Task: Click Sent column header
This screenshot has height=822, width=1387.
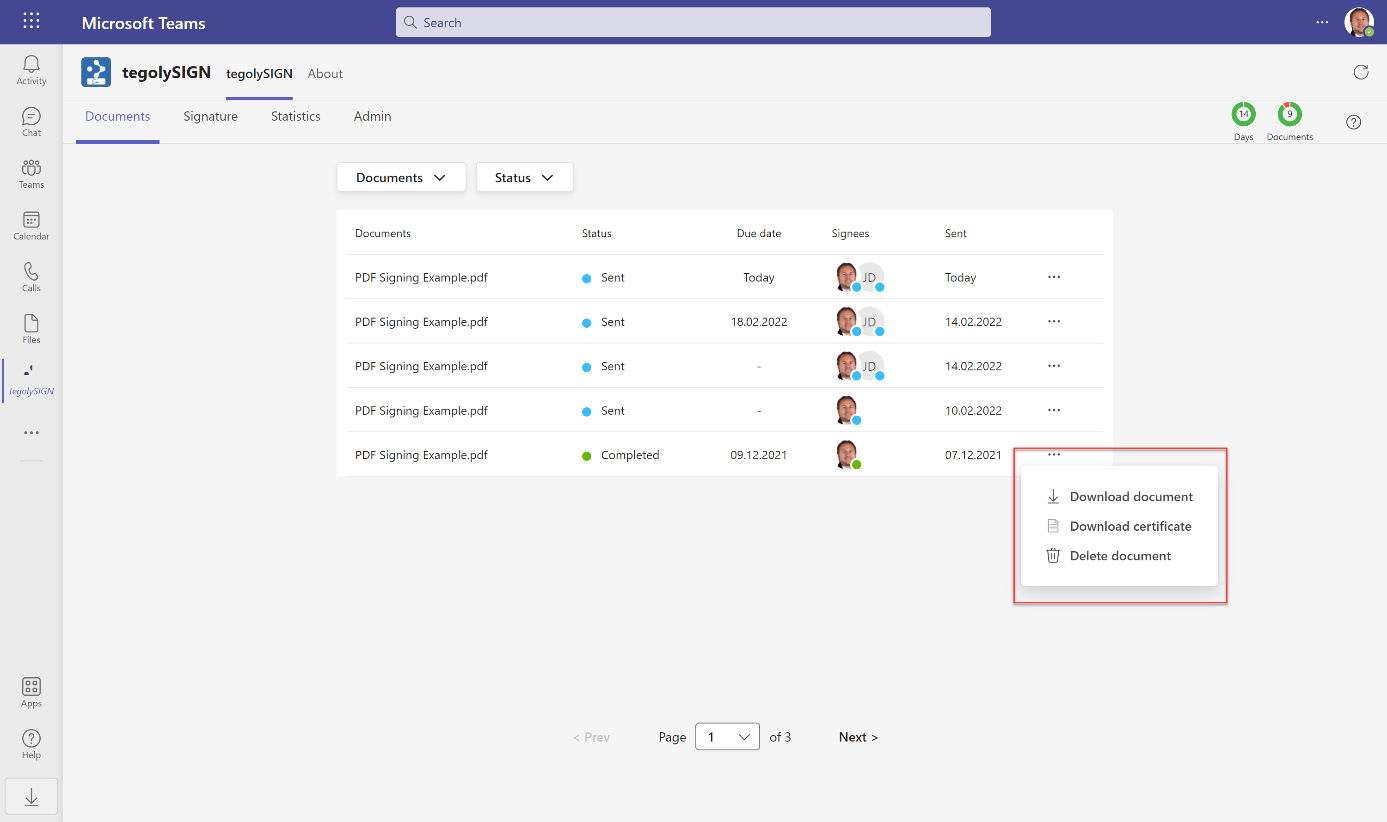Action: click(956, 233)
